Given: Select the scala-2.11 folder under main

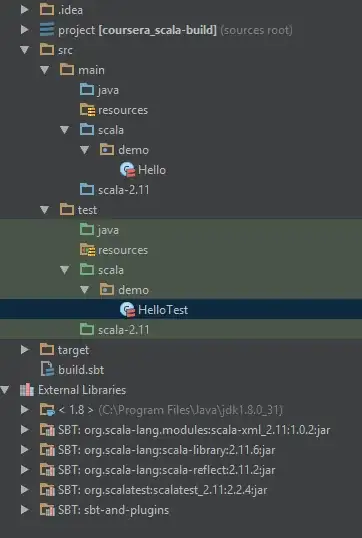Looking at the screenshot, I should 124,190.
